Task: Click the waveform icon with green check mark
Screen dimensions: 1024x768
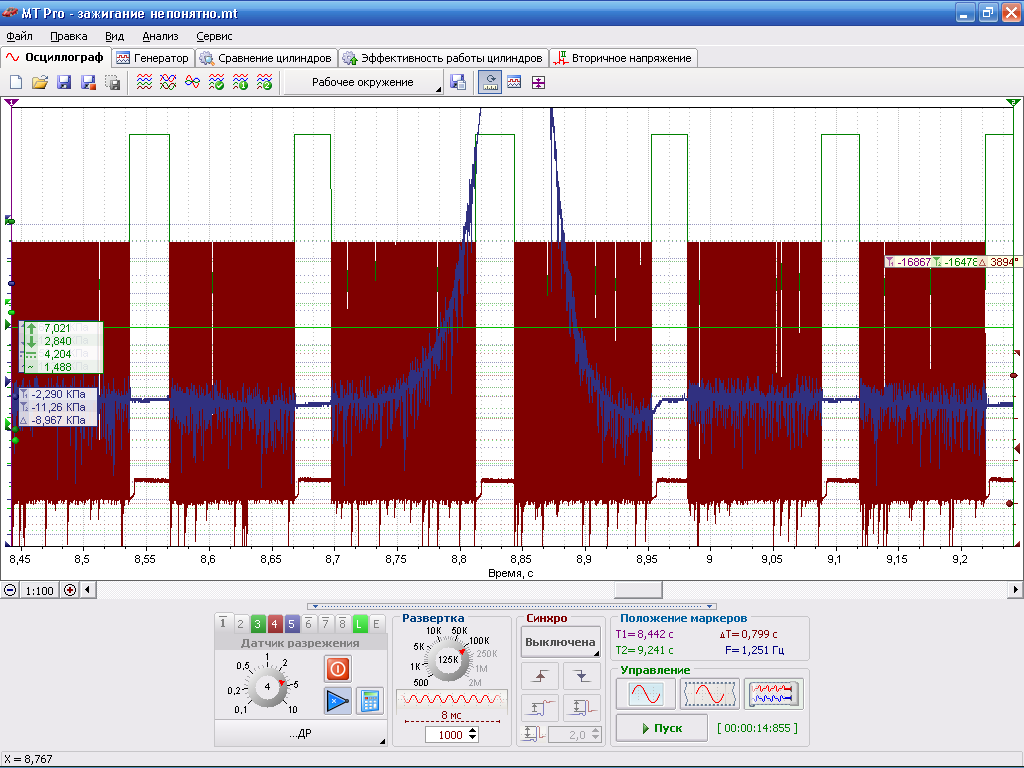Action: pyautogui.click(x=216, y=82)
